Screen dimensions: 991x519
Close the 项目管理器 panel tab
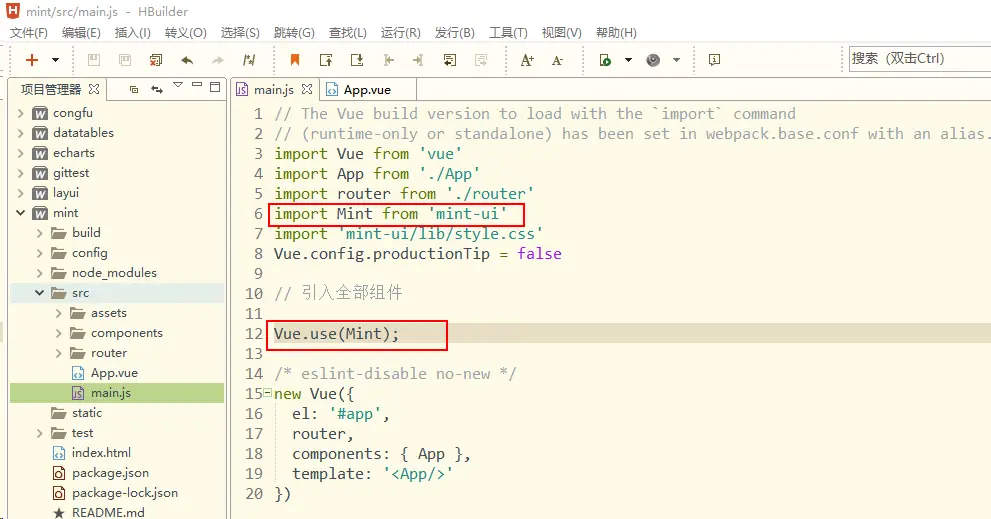coord(94,89)
